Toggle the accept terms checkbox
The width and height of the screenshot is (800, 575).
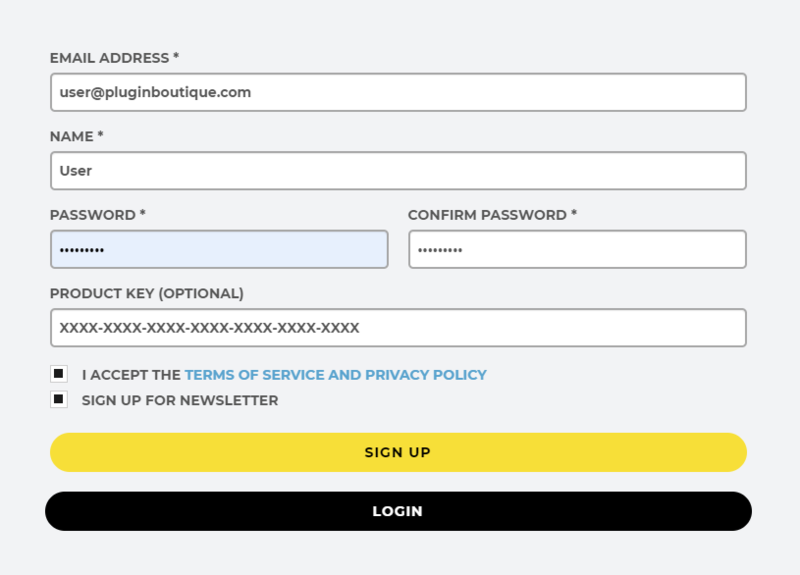[x=59, y=374]
